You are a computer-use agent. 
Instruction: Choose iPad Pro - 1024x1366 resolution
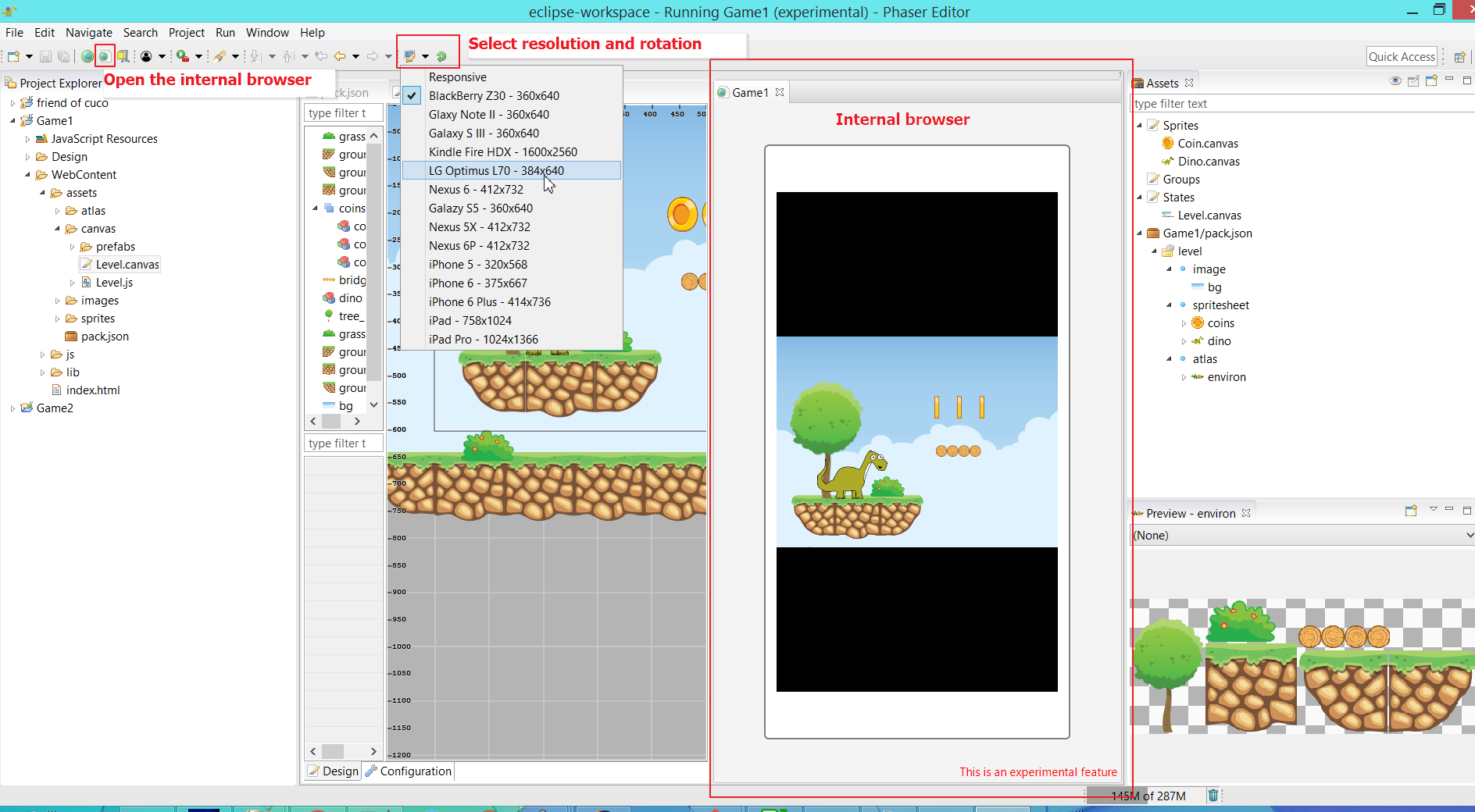(512, 340)
